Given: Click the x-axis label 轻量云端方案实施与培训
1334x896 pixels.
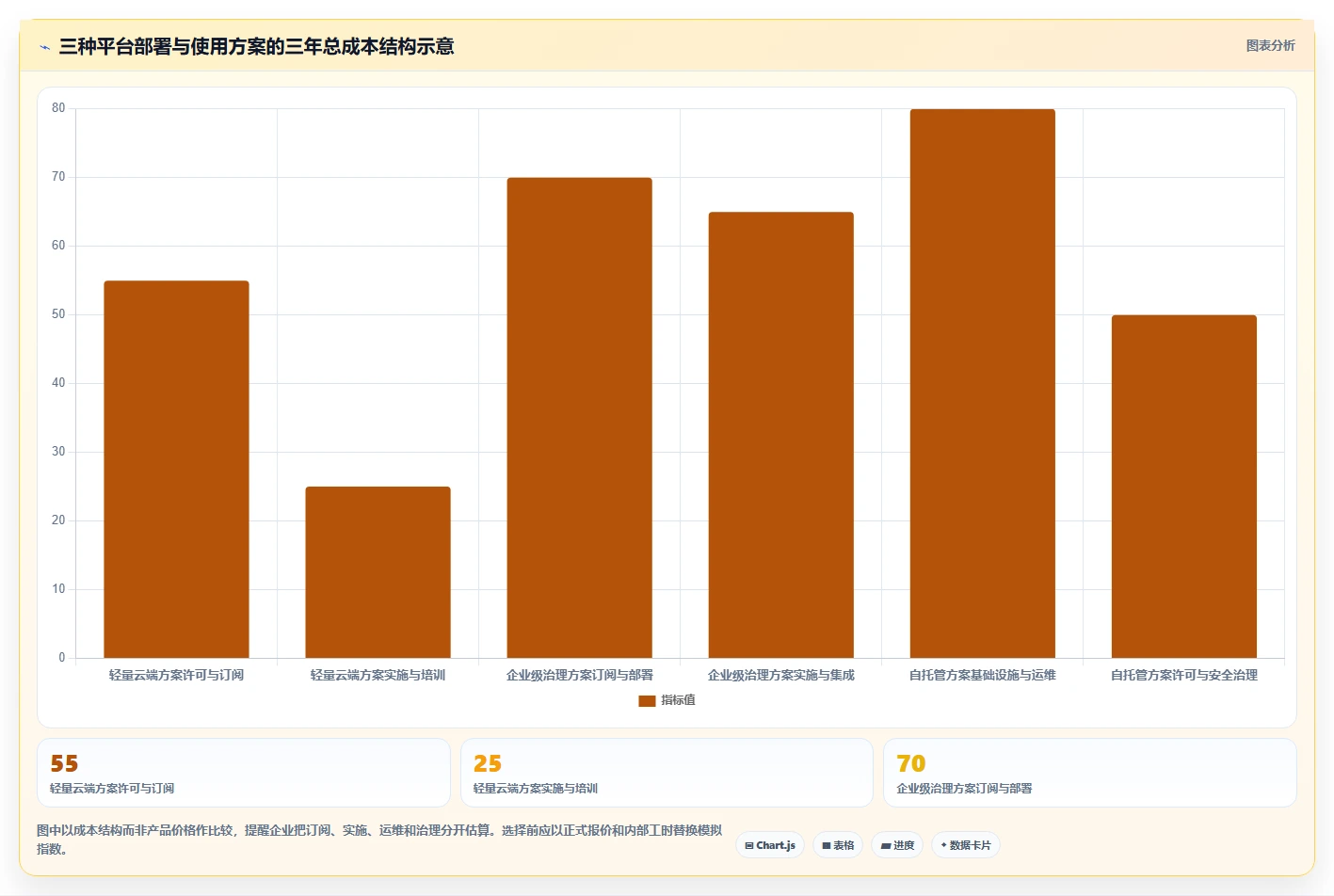Looking at the screenshot, I should pyautogui.click(x=378, y=675).
